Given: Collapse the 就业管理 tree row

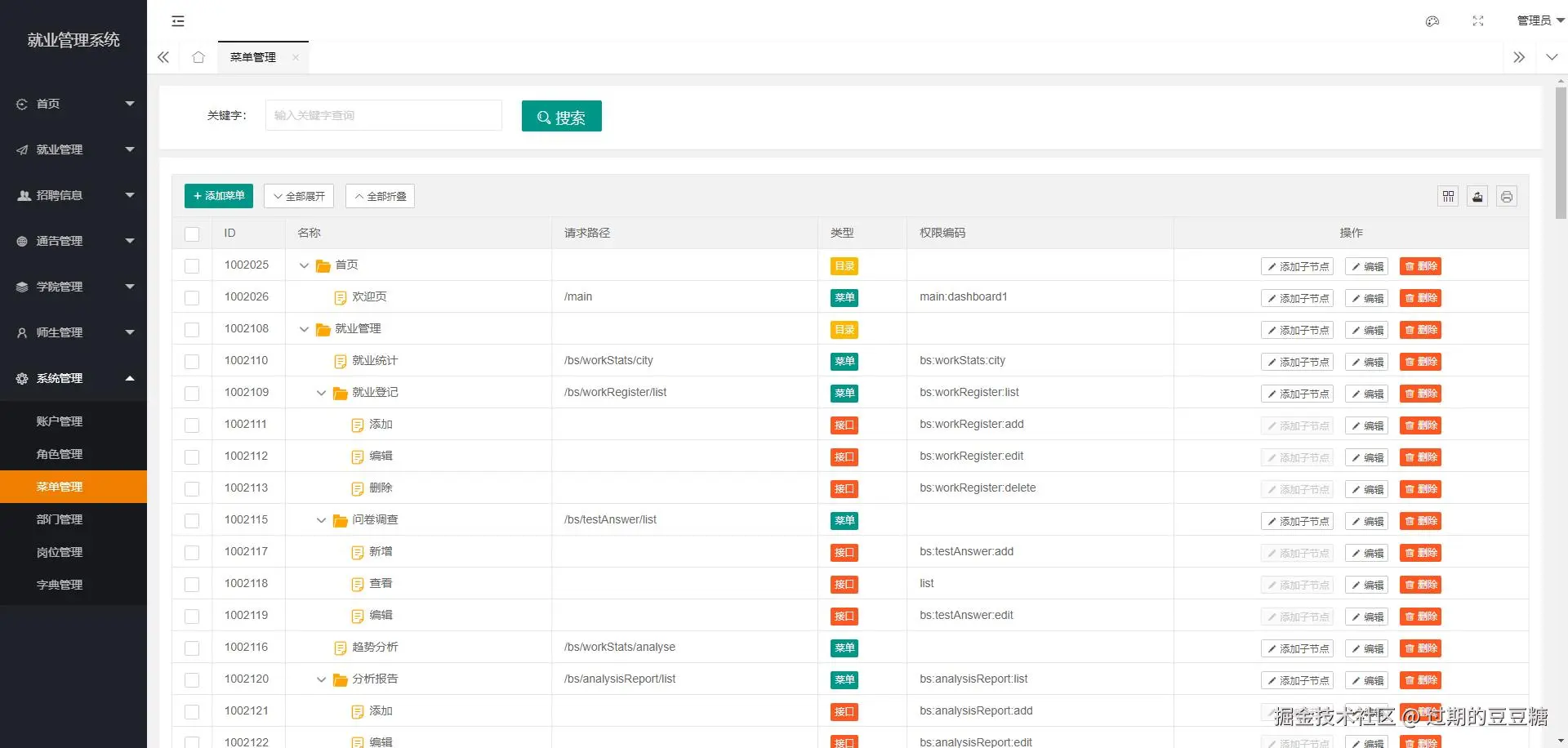Looking at the screenshot, I should (304, 329).
